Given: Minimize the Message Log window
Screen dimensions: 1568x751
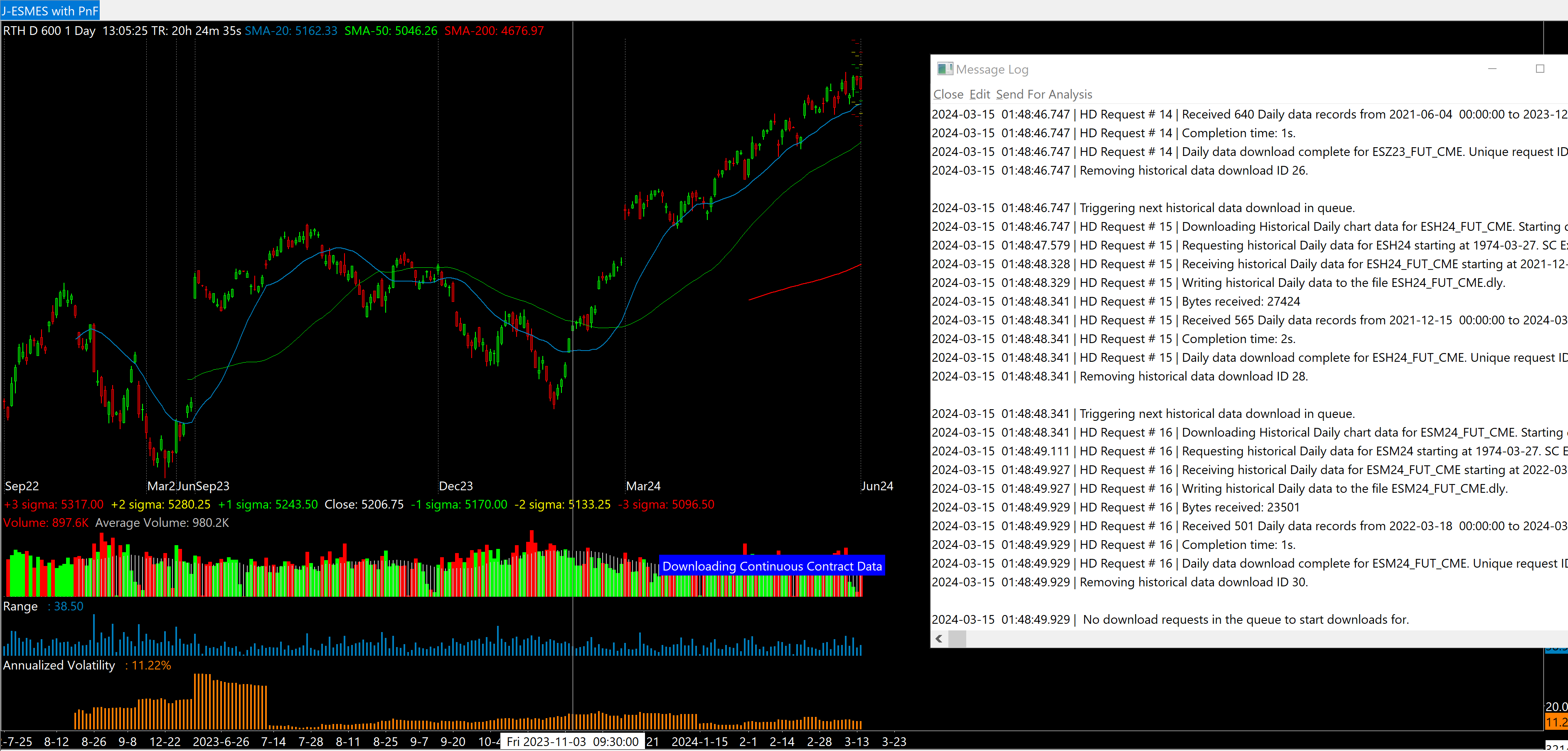Looking at the screenshot, I should (x=1492, y=69).
